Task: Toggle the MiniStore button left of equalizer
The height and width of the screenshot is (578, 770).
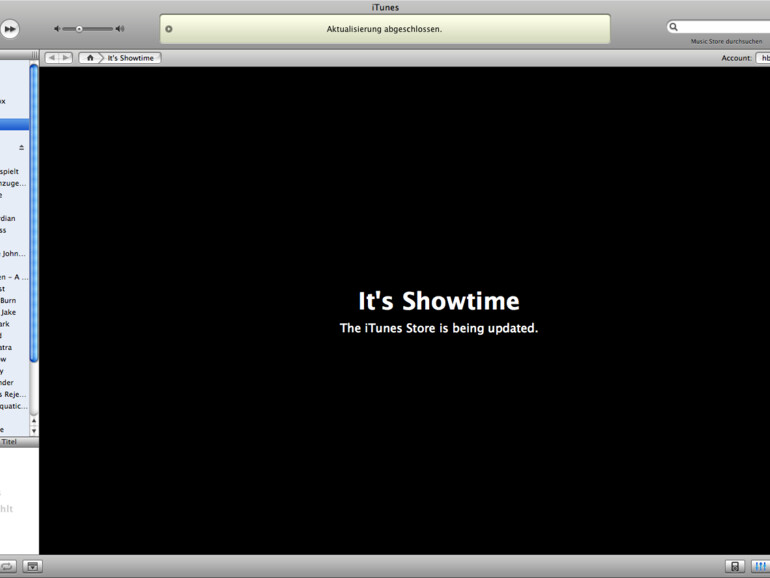Action: (735, 566)
